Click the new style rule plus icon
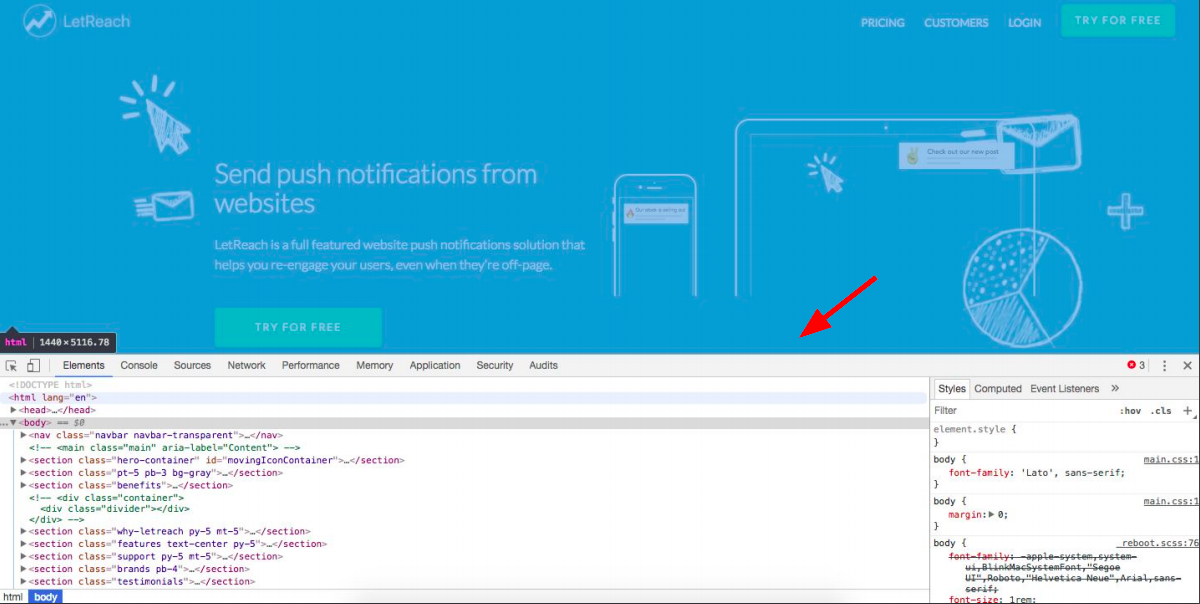Image resolution: width=1200 pixels, height=604 pixels. (1188, 410)
